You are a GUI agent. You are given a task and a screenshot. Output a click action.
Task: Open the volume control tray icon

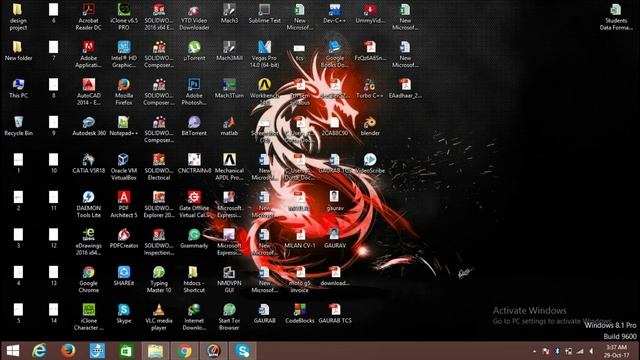(x=591, y=351)
